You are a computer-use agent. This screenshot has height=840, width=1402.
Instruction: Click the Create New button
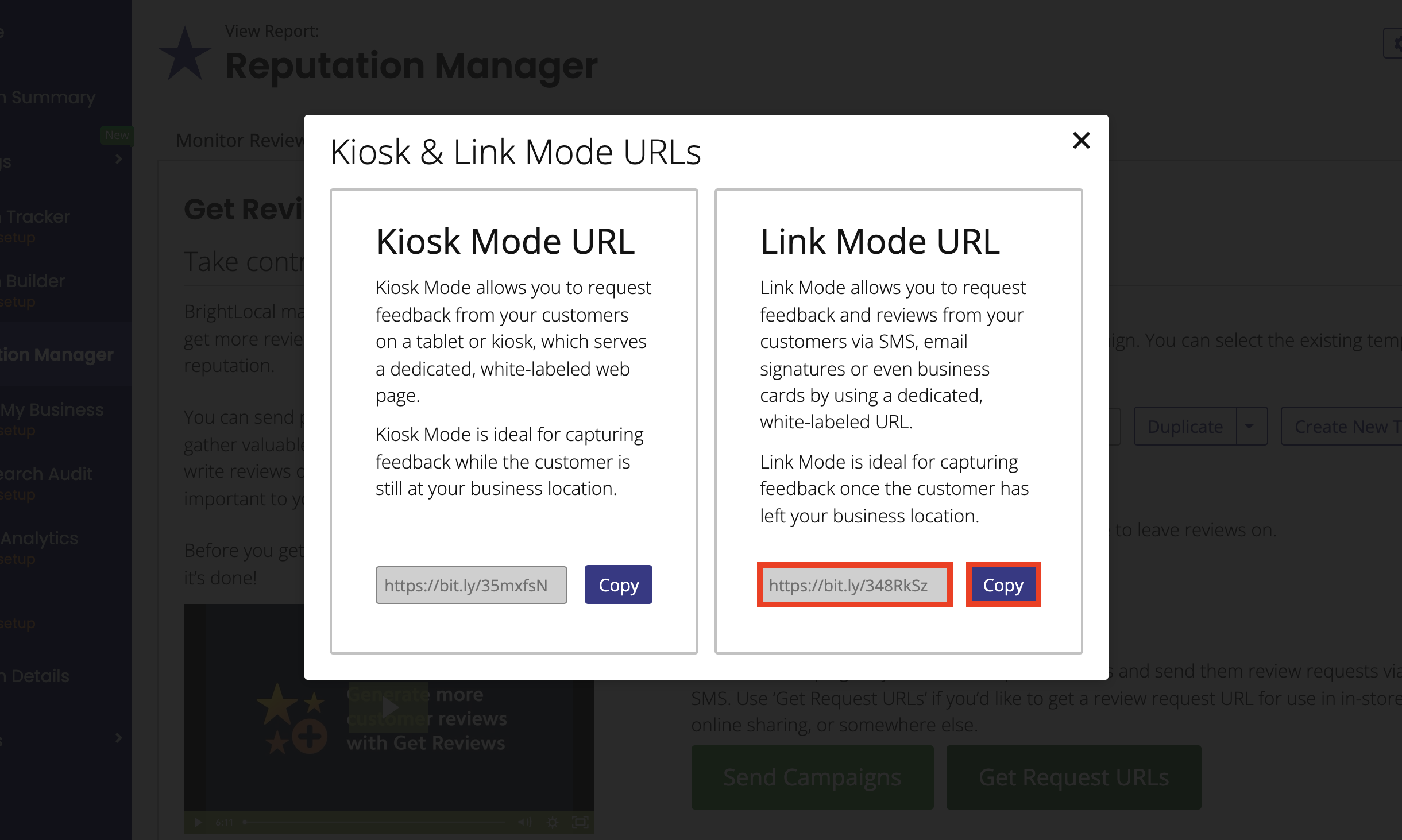tap(1342, 427)
